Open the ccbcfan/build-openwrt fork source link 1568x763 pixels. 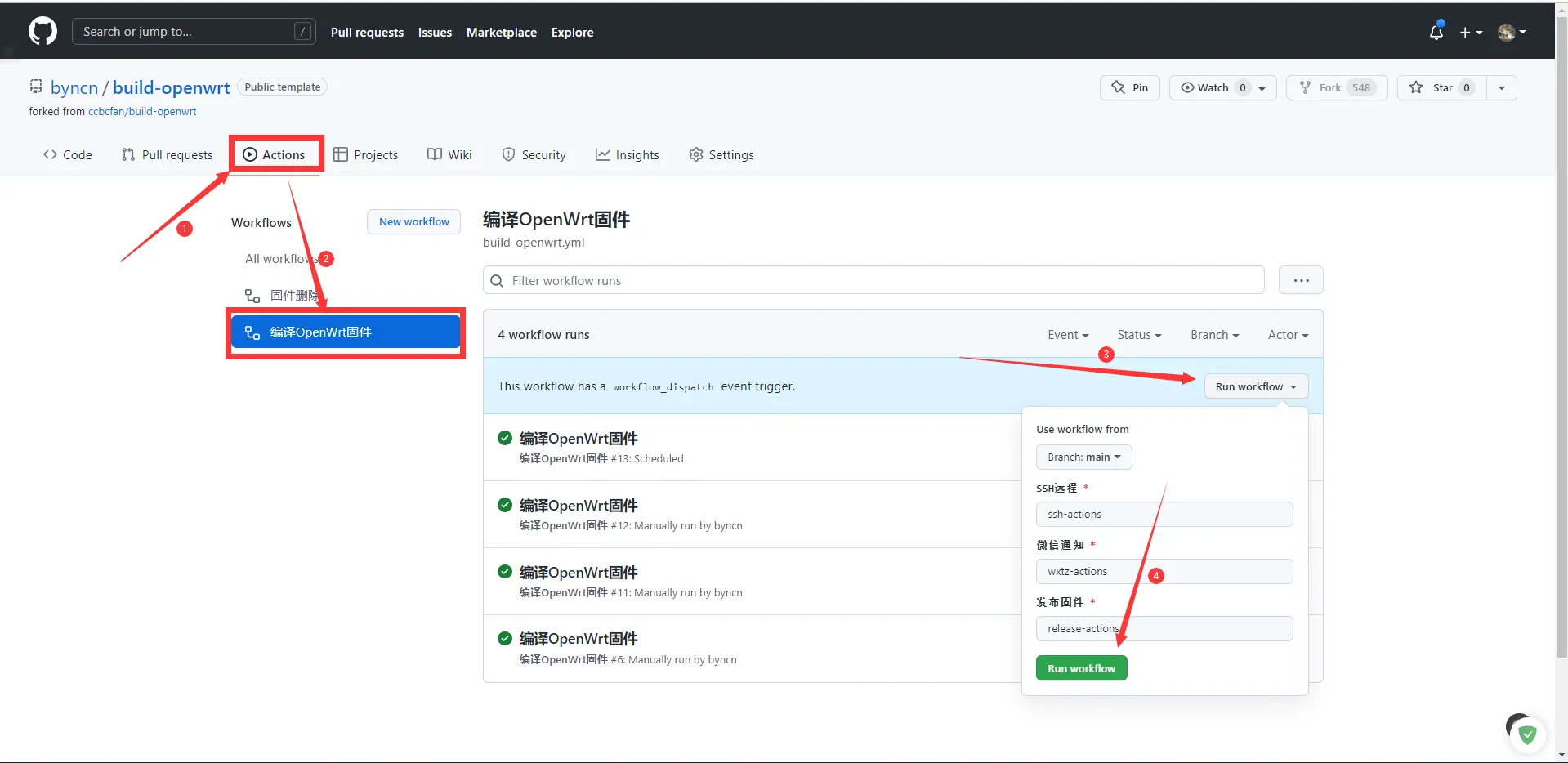click(x=142, y=111)
